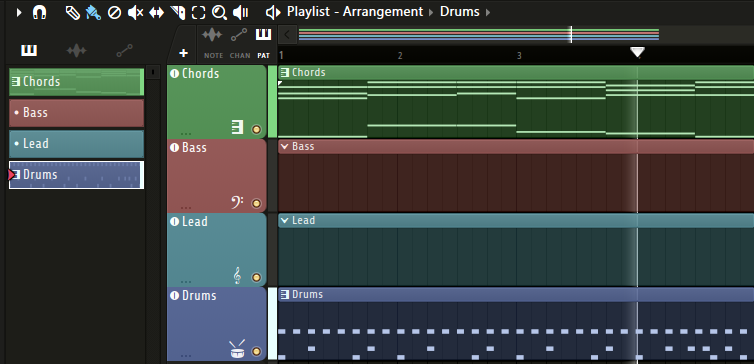
Task: Select the Slip tool
Action: pyautogui.click(x=156, y=13)
